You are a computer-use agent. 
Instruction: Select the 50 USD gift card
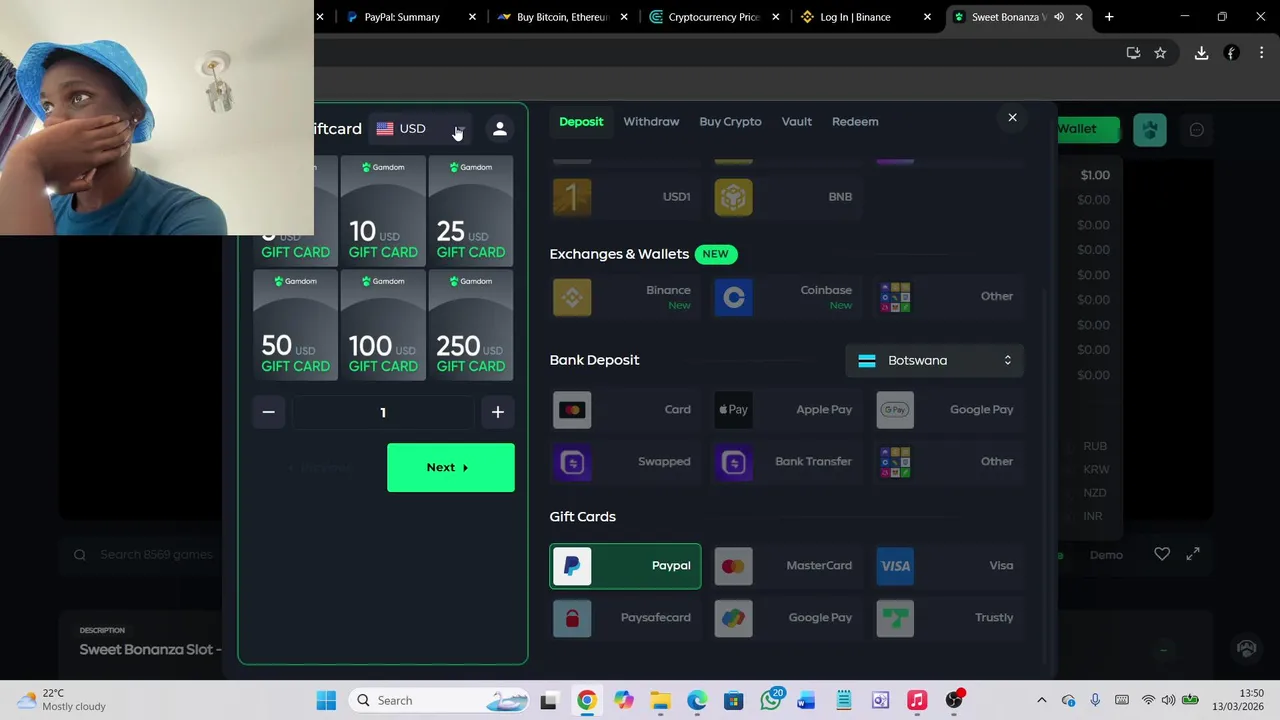tap(295, 325)
